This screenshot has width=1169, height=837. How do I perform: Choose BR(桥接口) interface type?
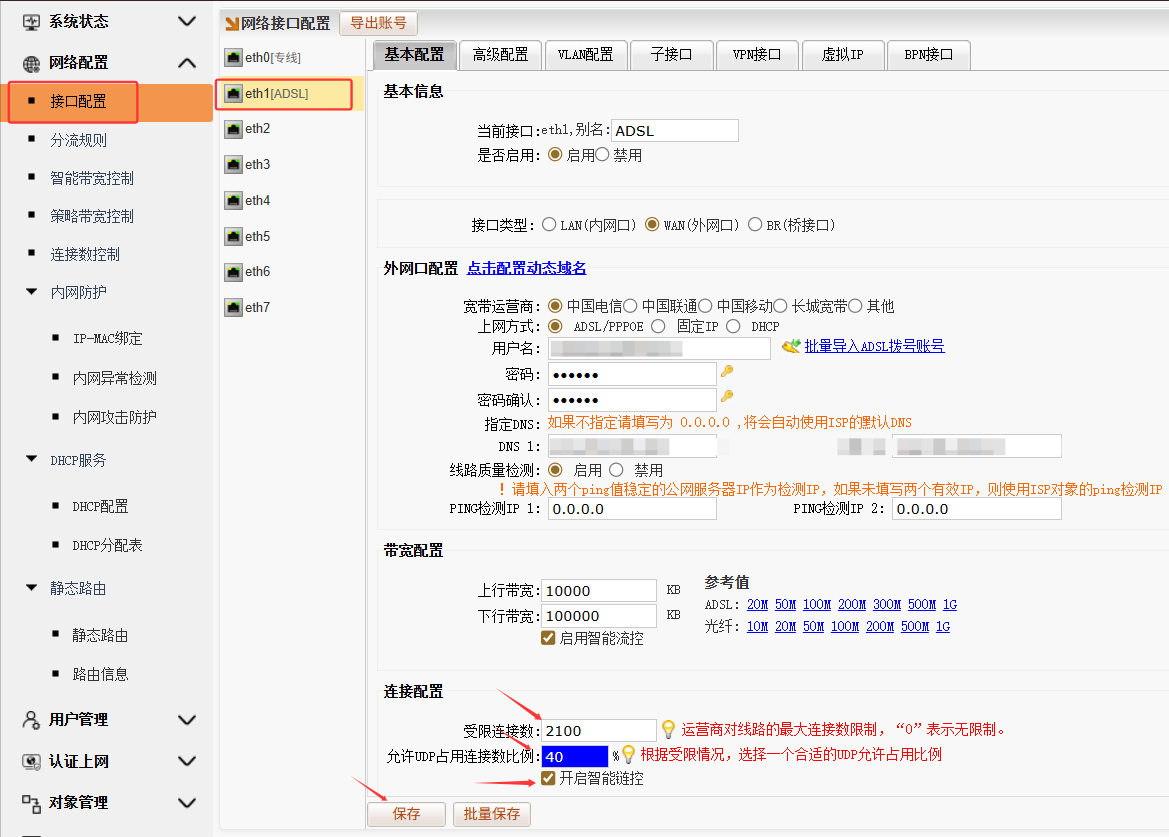point(755,224)
